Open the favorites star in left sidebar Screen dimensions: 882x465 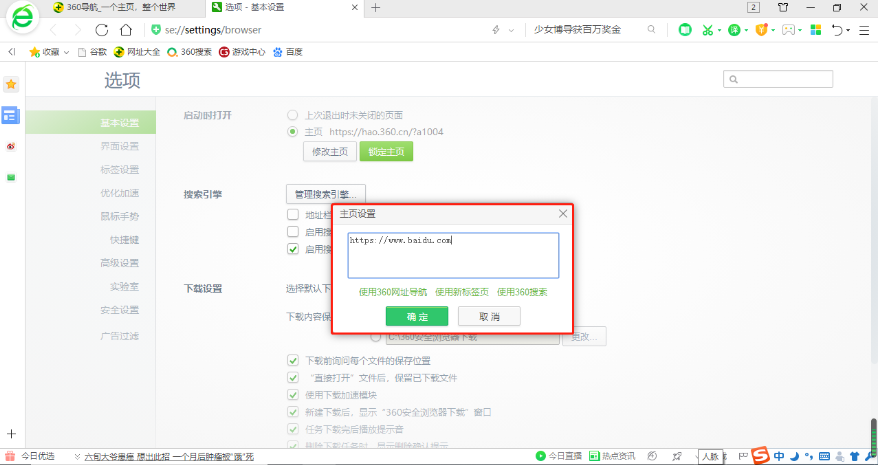click(x=11, y=85)
